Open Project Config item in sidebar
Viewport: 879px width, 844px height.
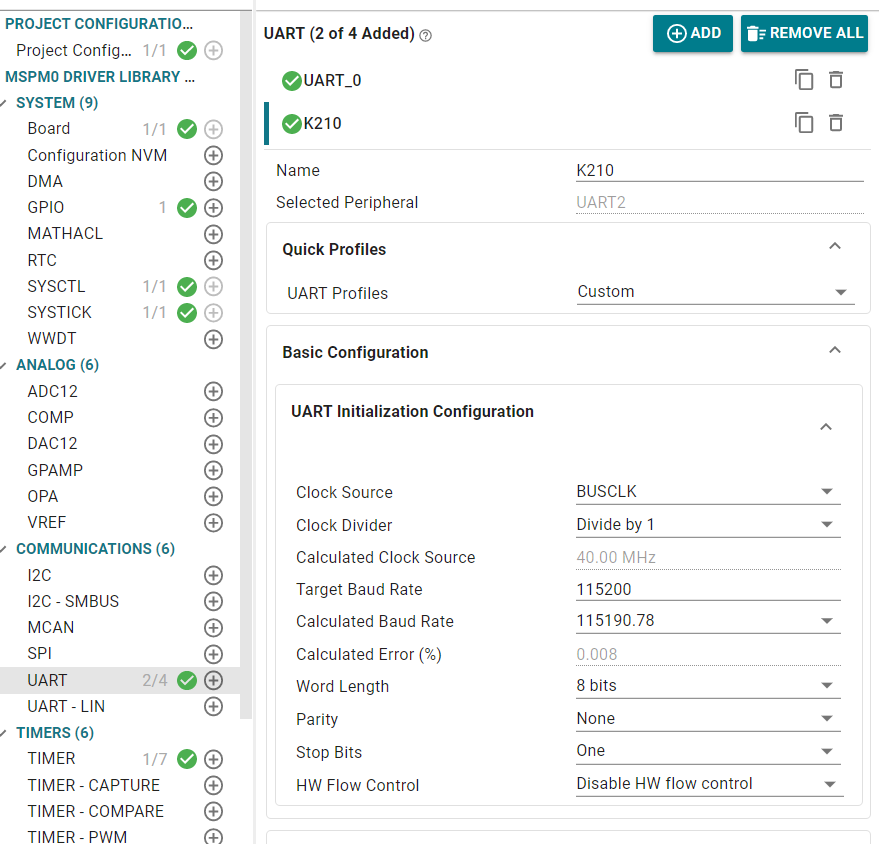(x=74, y=50)
